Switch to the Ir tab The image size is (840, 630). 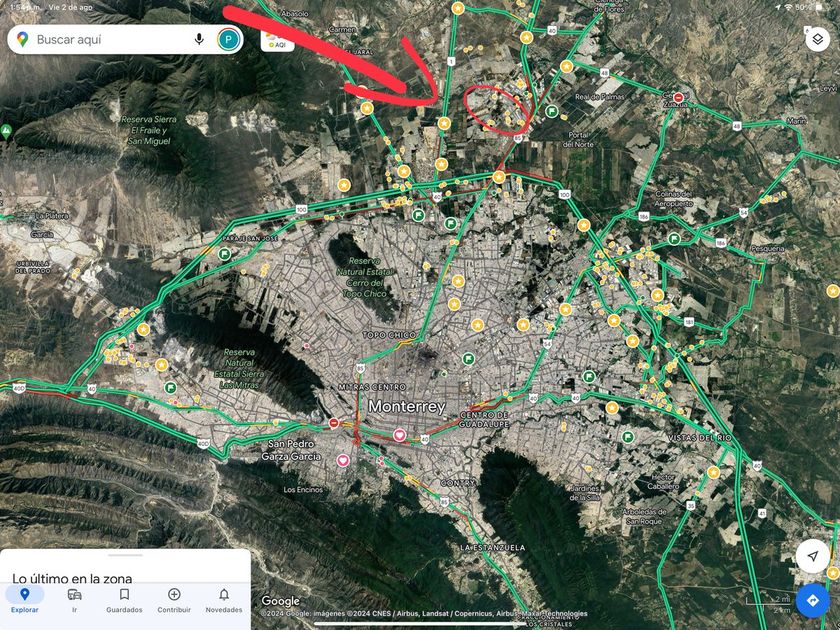(74, 600)
